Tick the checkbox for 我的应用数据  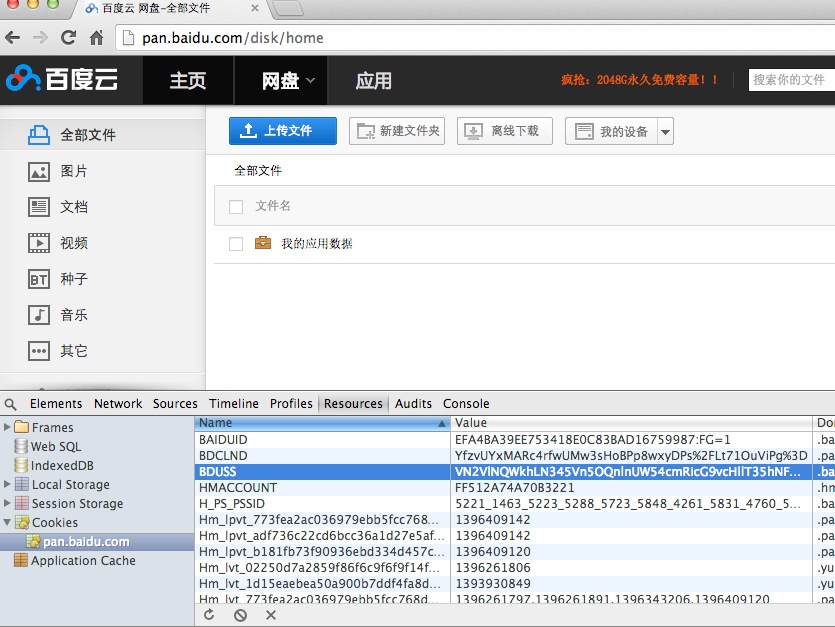pos(236,243)
